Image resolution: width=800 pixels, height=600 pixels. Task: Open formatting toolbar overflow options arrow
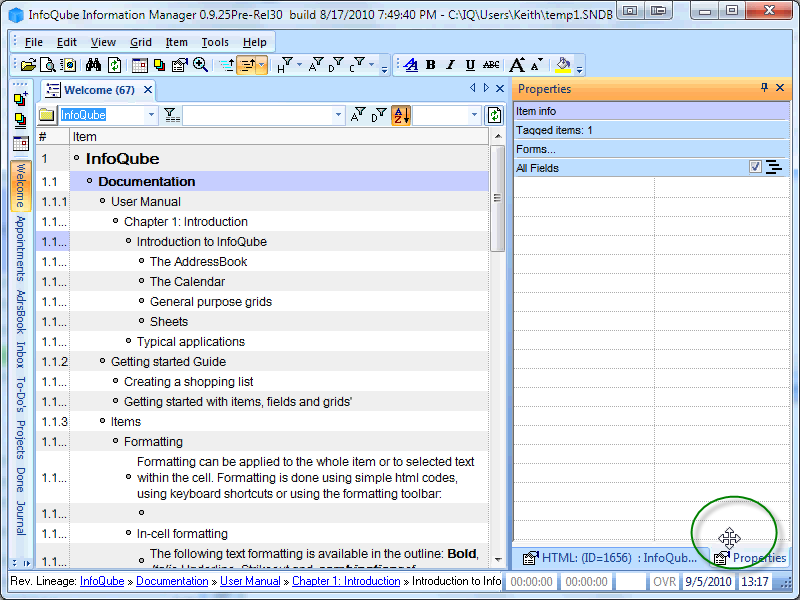coord(579,69)
